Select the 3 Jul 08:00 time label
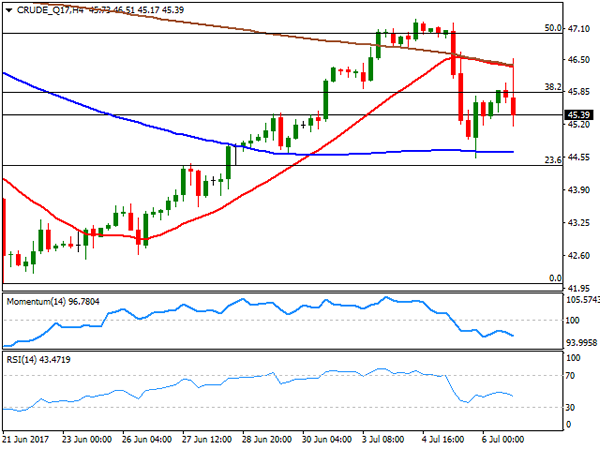The width and height of the screenshot is (600, 450). click(x=383, y=439)
